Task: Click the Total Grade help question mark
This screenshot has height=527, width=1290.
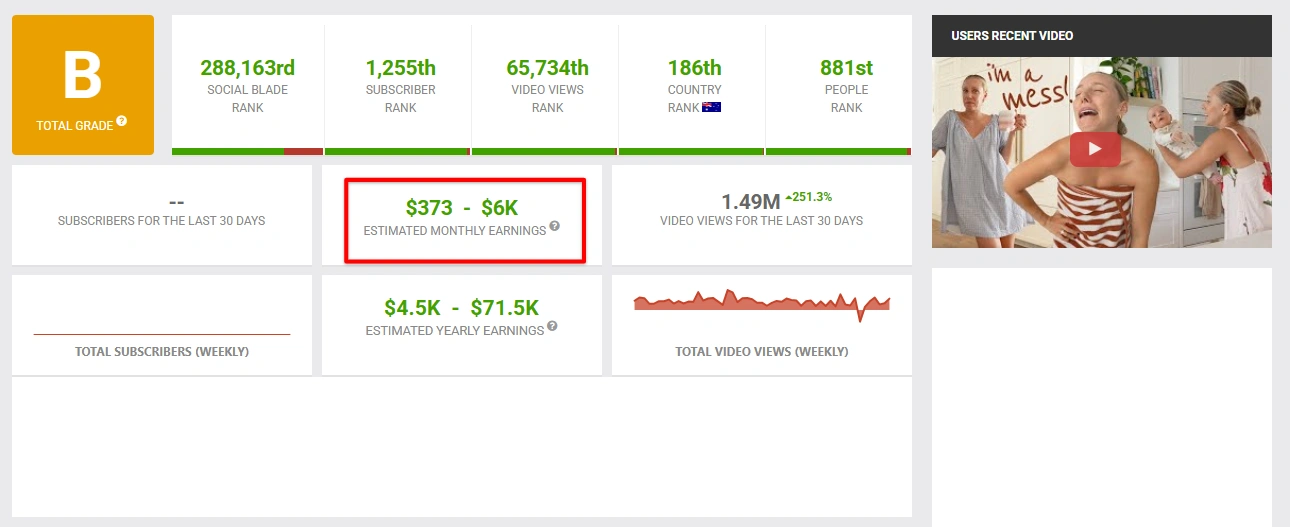Action: click(122, 121)
